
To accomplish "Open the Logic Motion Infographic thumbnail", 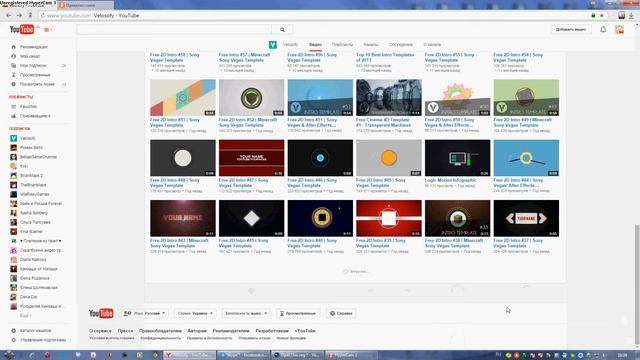I will [458, 158].
